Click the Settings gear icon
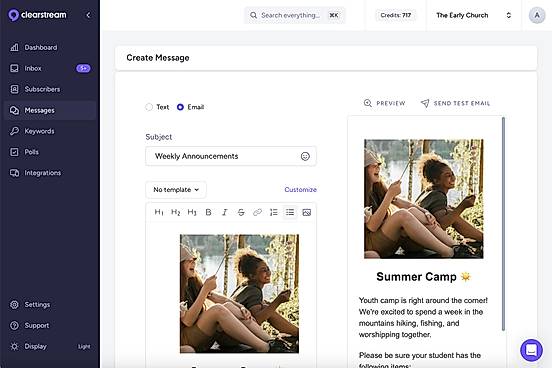This screenshot has width=552, height=368. [x=14, y=305]
